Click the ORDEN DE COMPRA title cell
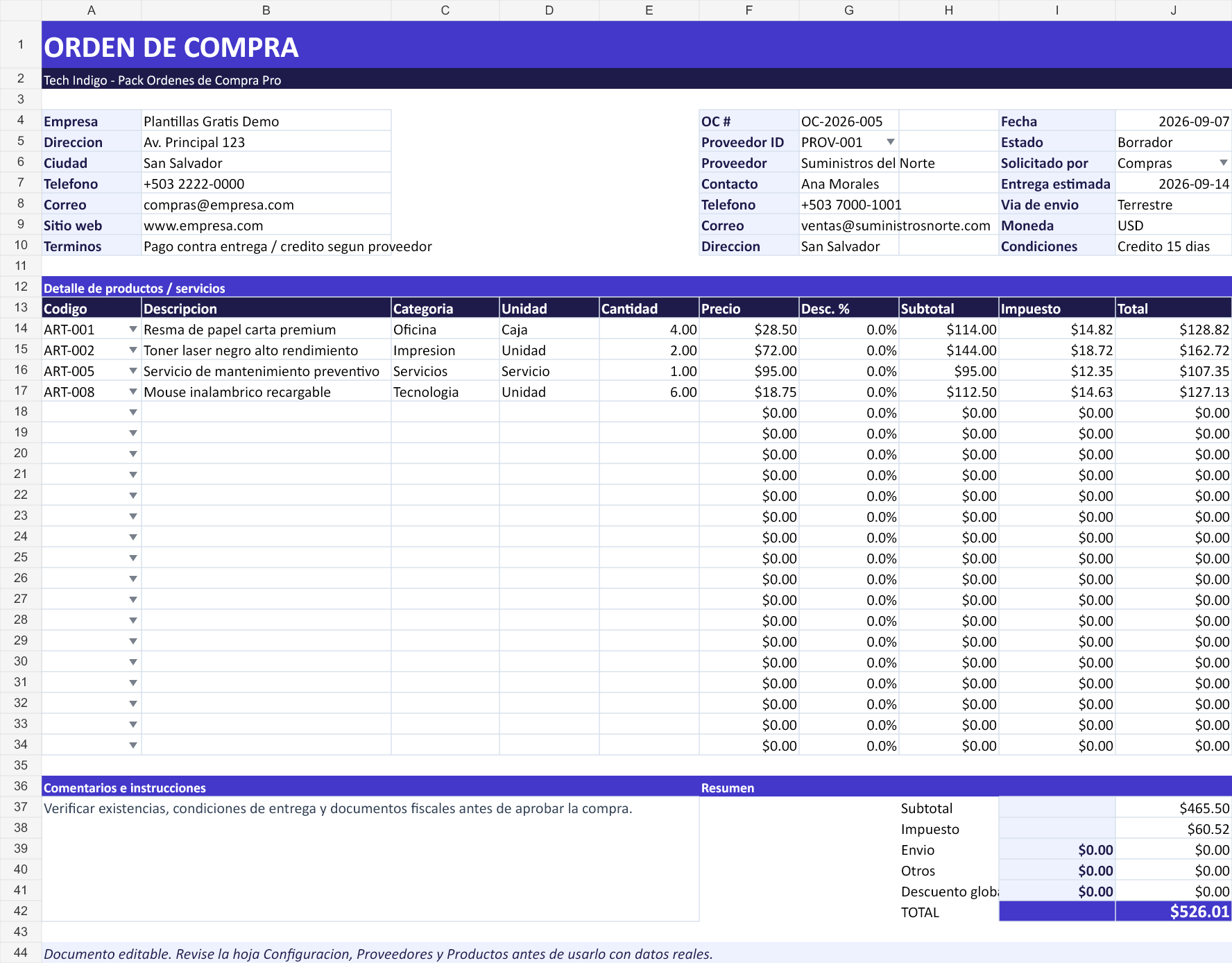Viewport: 1232px width, 963px height. 637,44
